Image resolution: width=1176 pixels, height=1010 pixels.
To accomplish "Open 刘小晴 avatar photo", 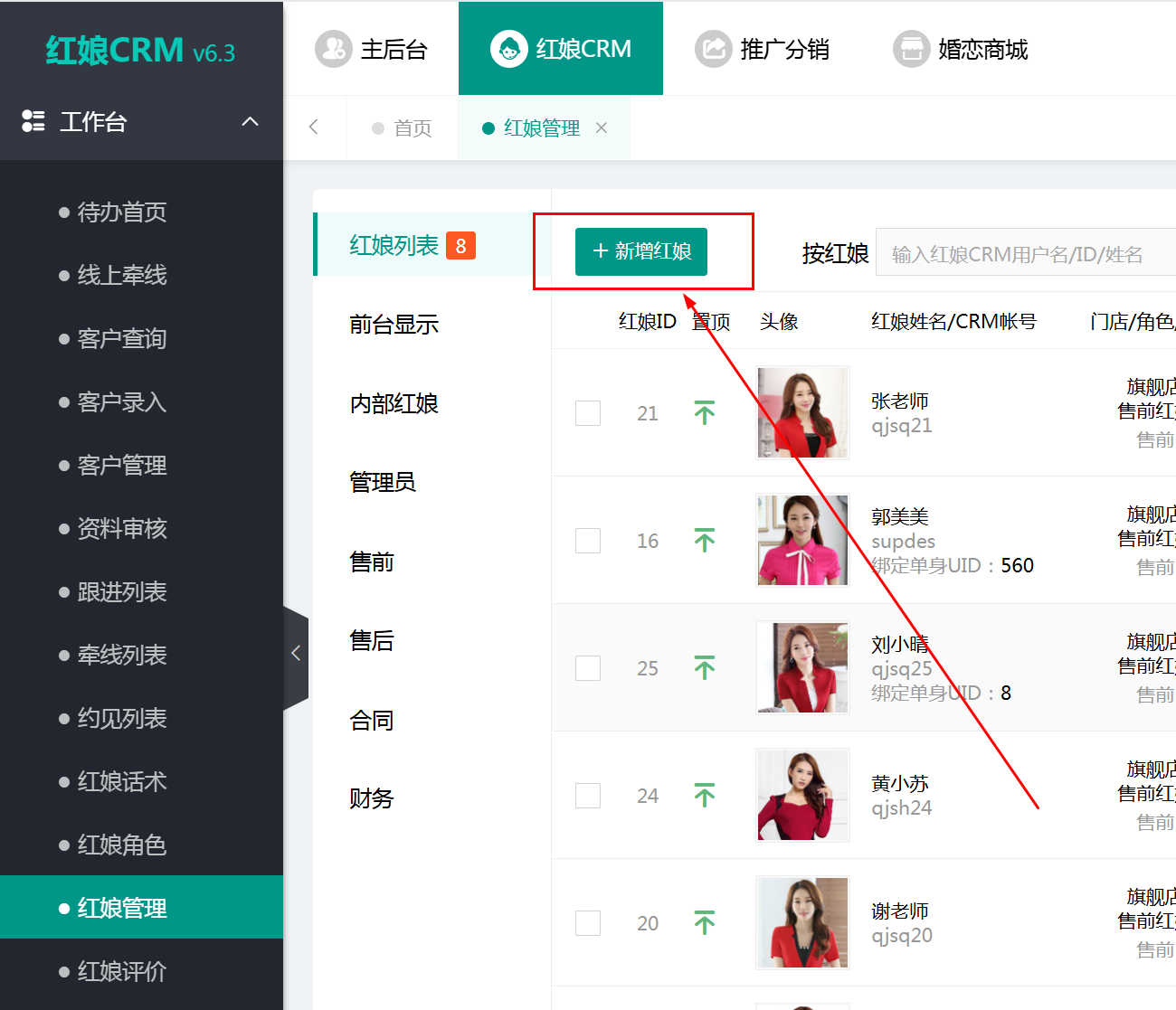I will point(802,667).
